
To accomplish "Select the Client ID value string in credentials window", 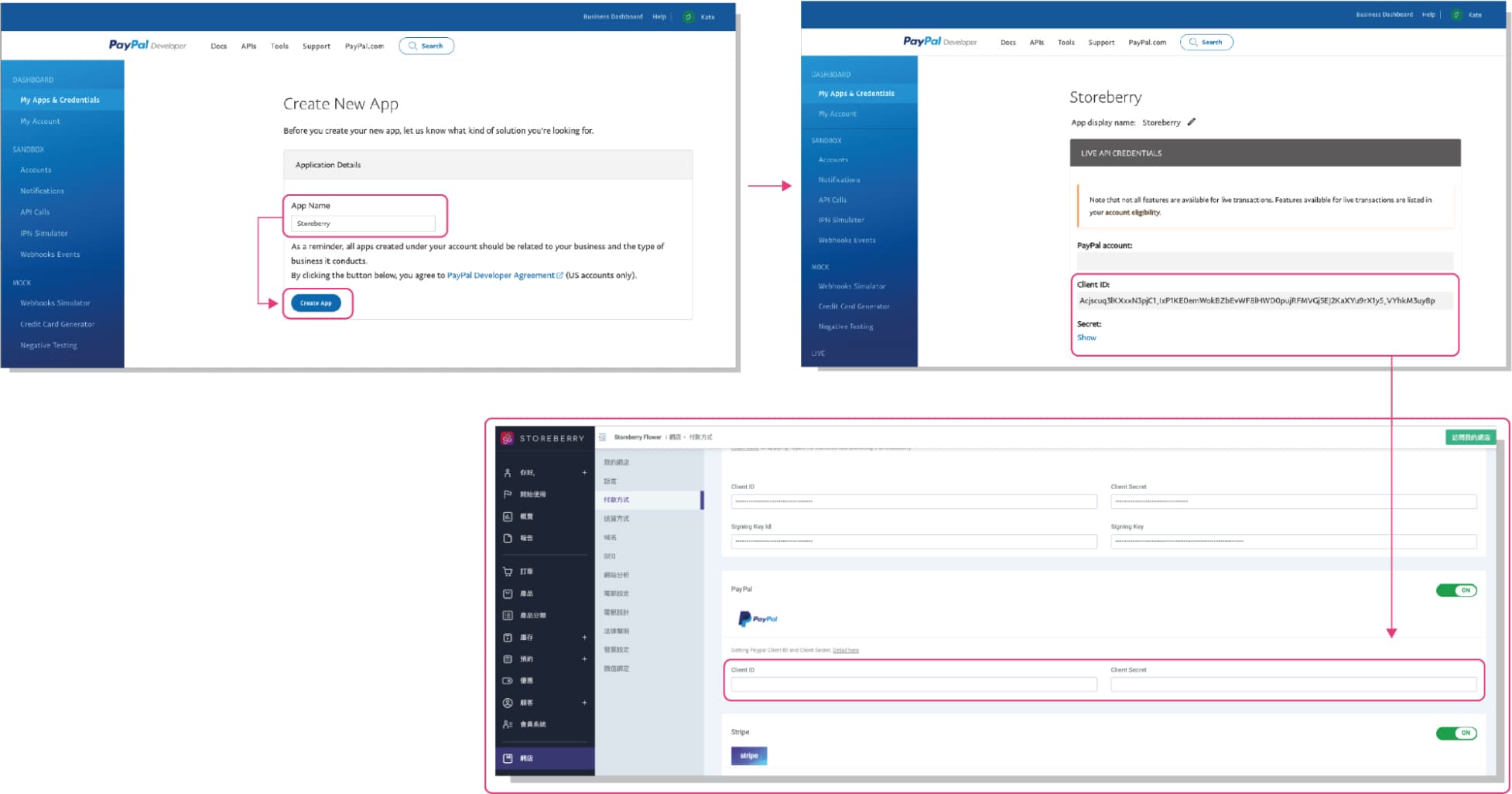I will pos(1257,300).
